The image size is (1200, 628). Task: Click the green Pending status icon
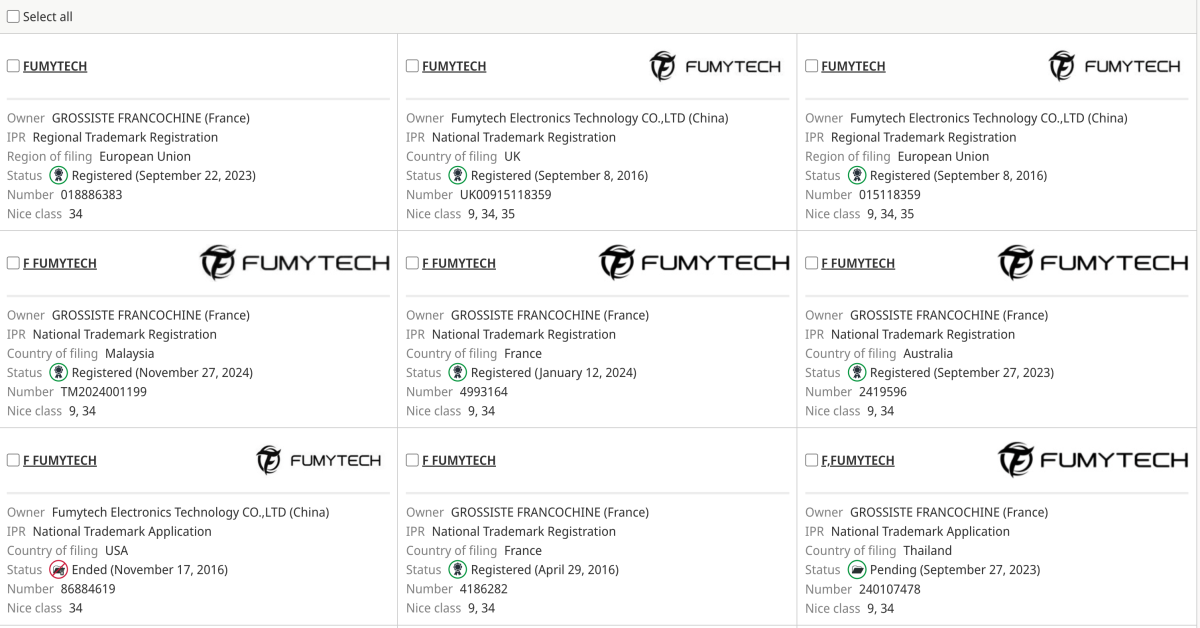pos(856,570)
